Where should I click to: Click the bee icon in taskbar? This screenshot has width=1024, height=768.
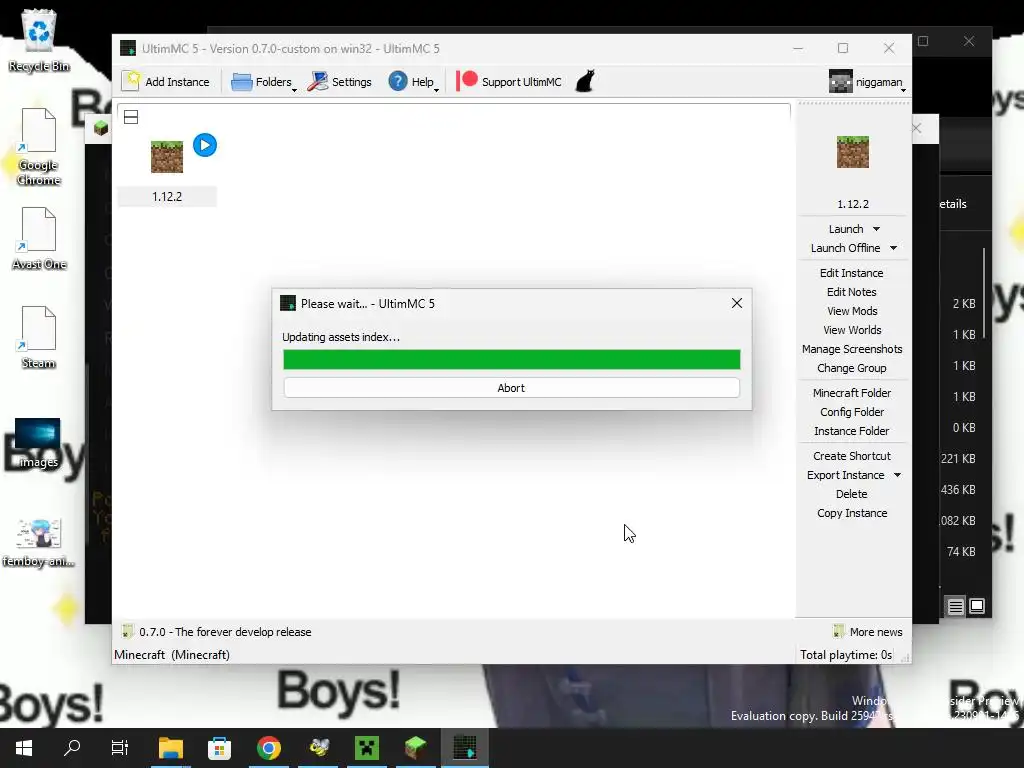point(318,748)
